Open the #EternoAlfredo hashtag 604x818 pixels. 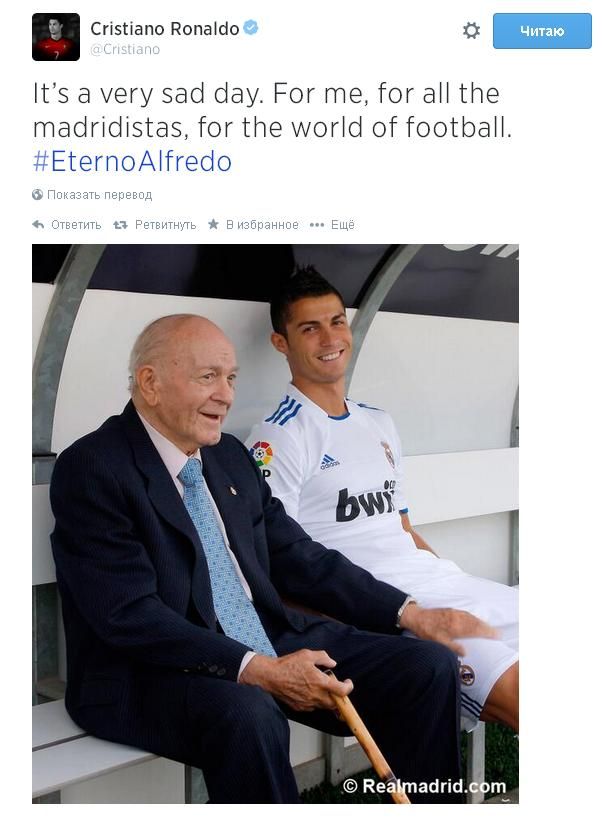[x=132, y=161]
